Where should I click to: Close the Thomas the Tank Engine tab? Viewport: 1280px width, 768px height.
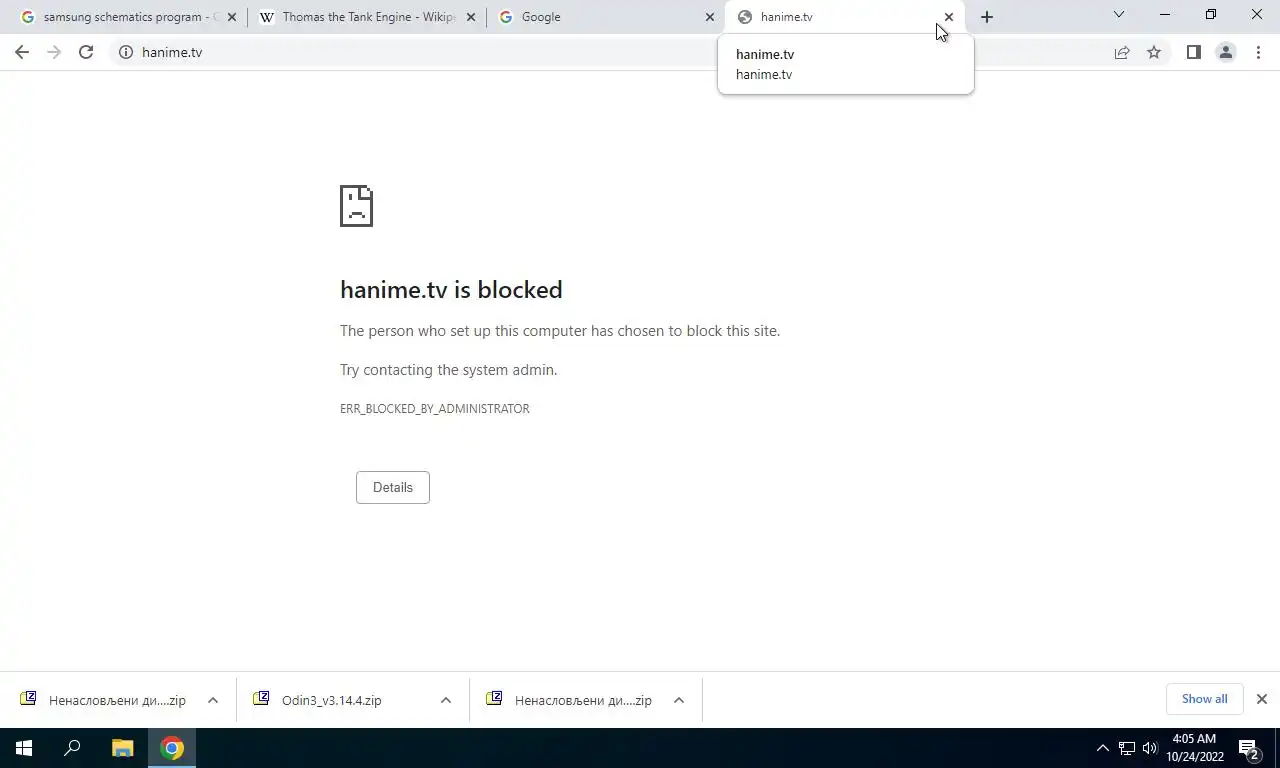point(471,17)
